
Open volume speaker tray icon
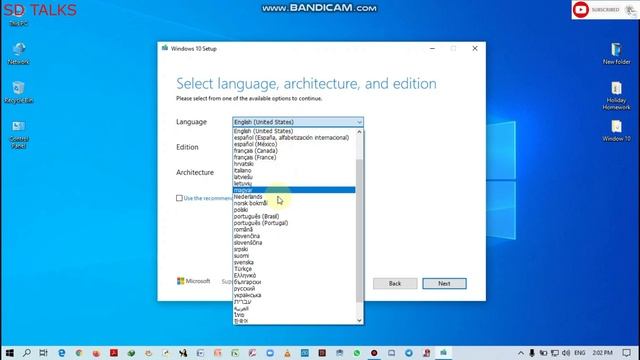pos(566,353)
